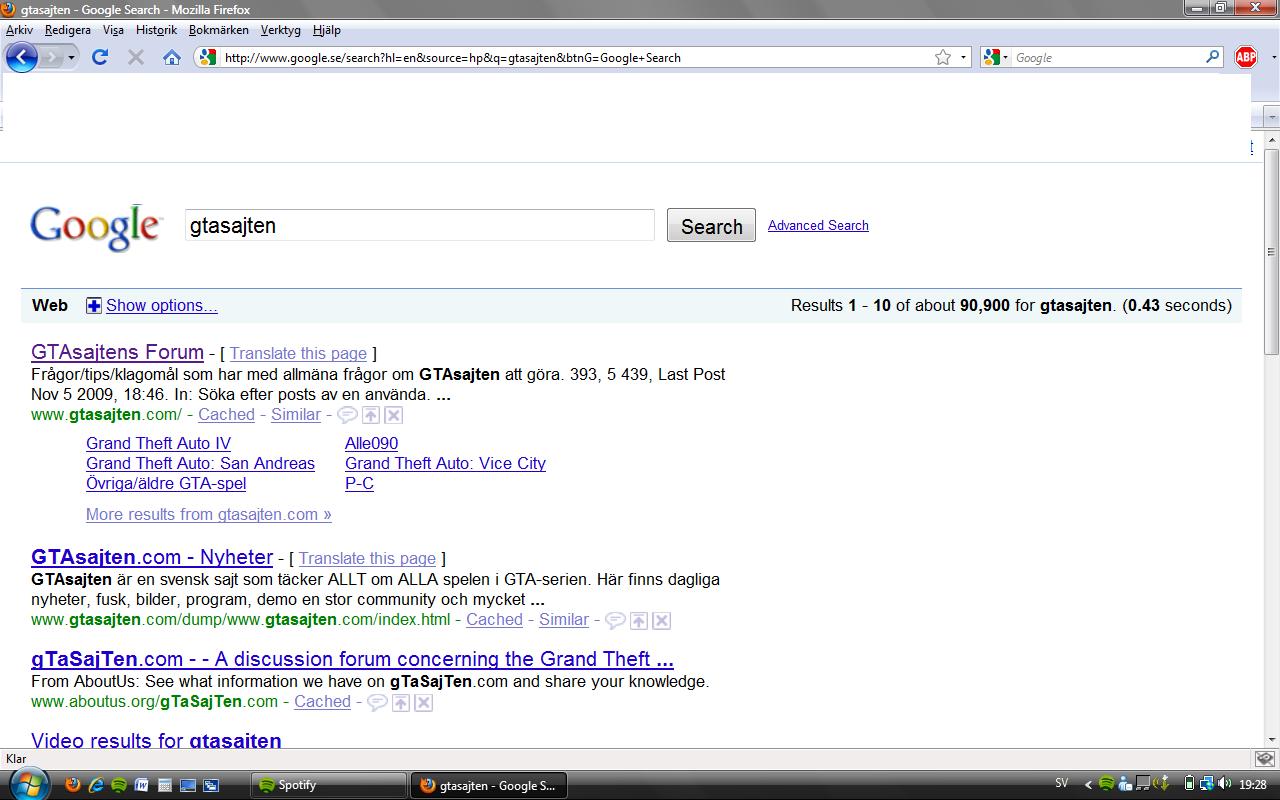The height and width of the screenshot is (800, 1280).
Task: Remove the first gtasajten.com result X icon
Action: click(394, 415)
